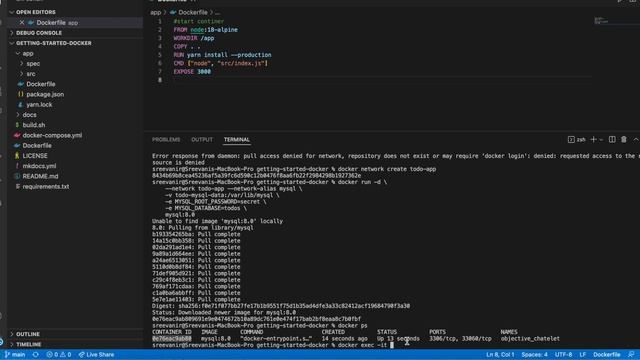This screenshot has height=360, width=640.
Task: Click the docker-compose.yml file icon
Action: 17,135
